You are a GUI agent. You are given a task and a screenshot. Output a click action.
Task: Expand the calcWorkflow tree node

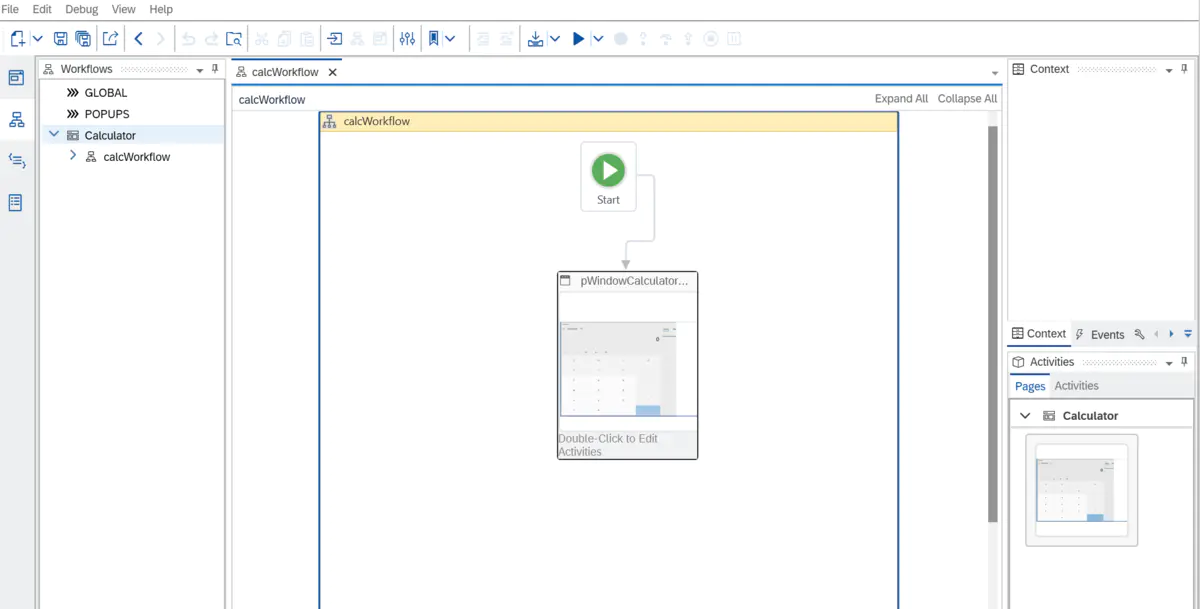[x=73, y=156]
